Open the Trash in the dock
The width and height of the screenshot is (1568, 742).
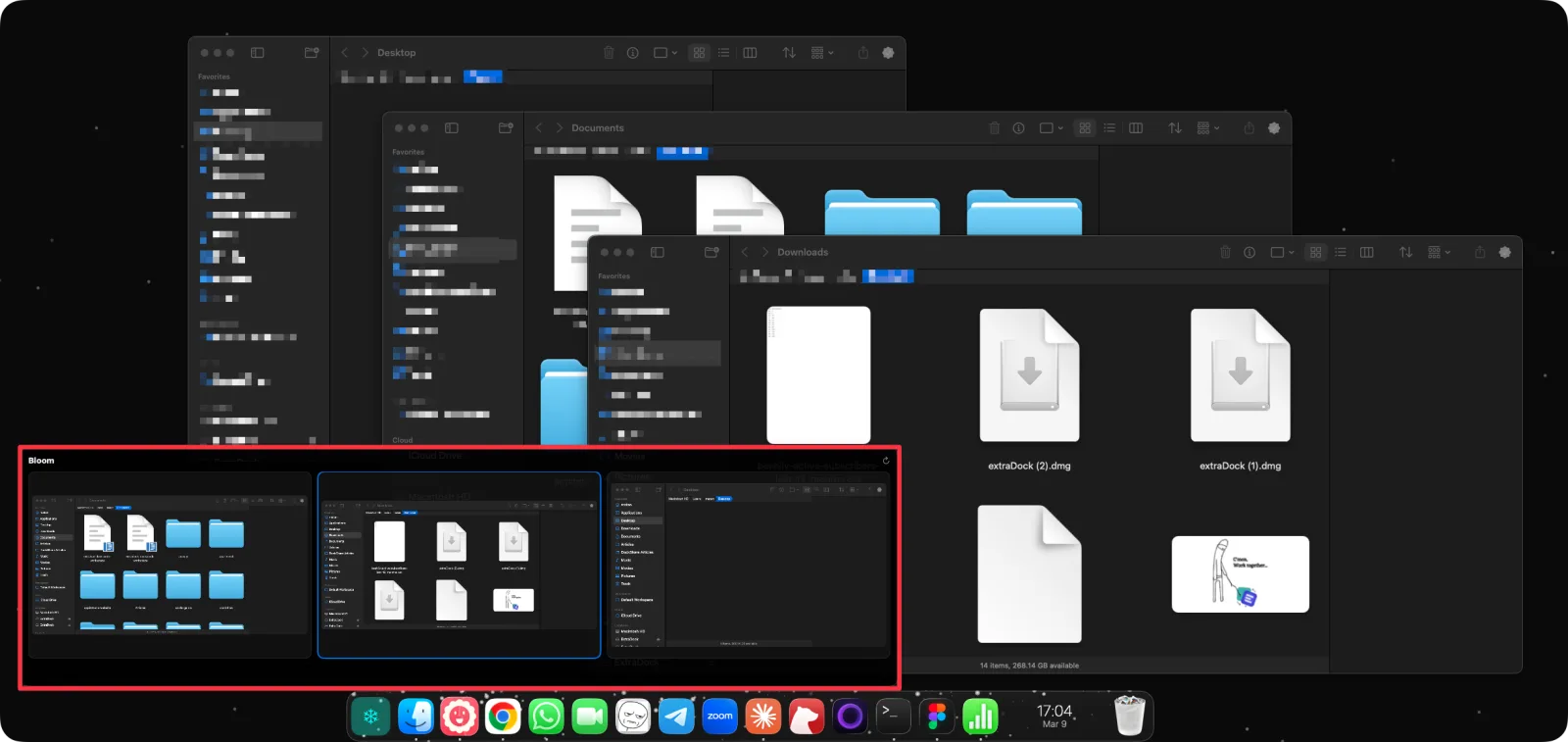(1130, 716)
